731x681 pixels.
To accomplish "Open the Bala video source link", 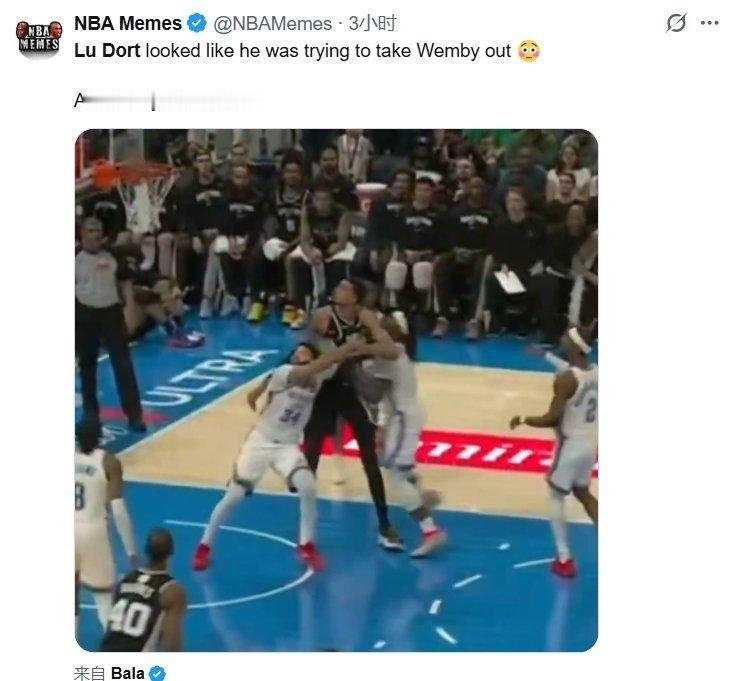I will (x=127, y=673).
